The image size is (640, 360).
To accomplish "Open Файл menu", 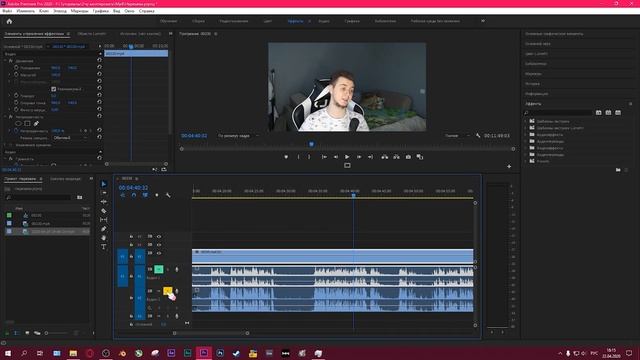I will coord(7,11).
